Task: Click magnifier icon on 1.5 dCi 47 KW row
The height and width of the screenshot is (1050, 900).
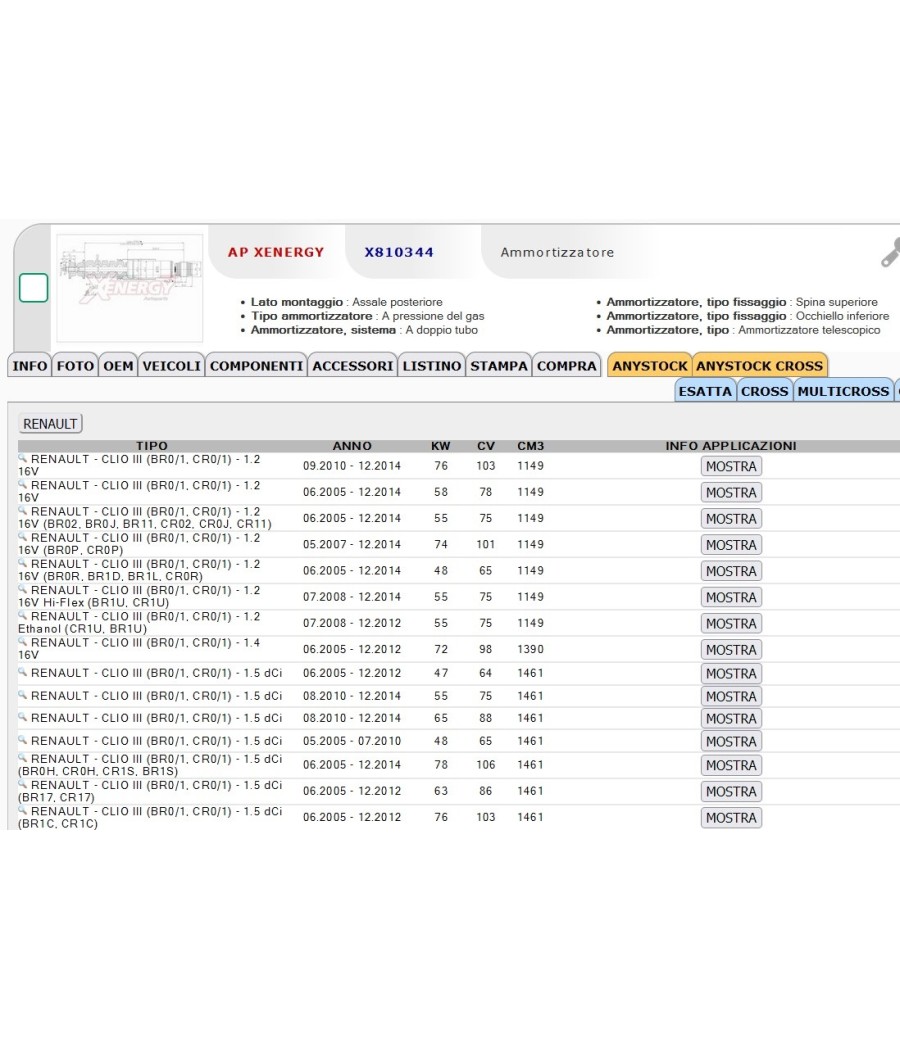Action: tap(22, 672)
